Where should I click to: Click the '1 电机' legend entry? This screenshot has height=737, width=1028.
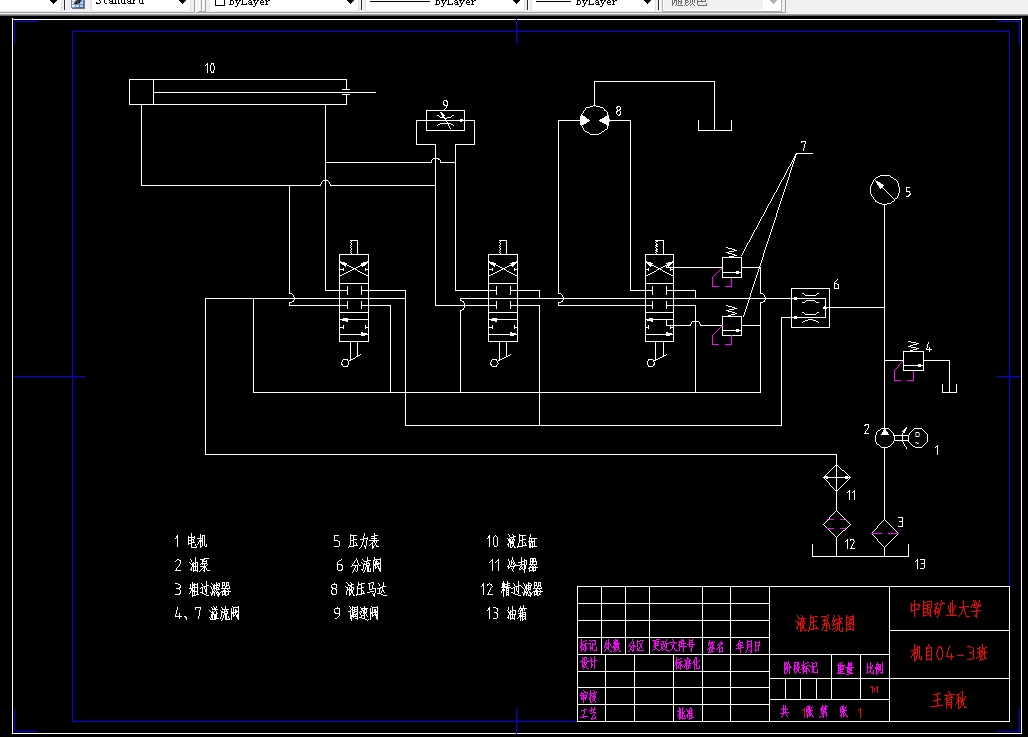point(191,541)
